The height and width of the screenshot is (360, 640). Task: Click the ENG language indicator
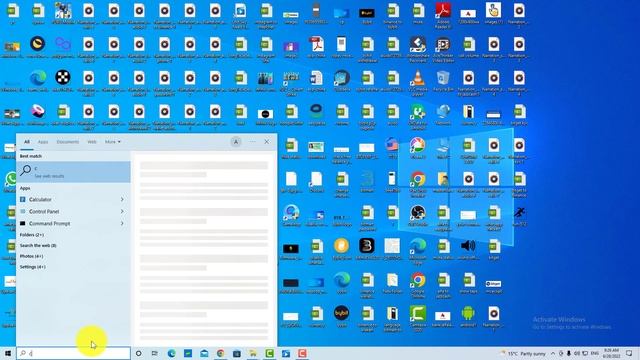tap(595, 353)
